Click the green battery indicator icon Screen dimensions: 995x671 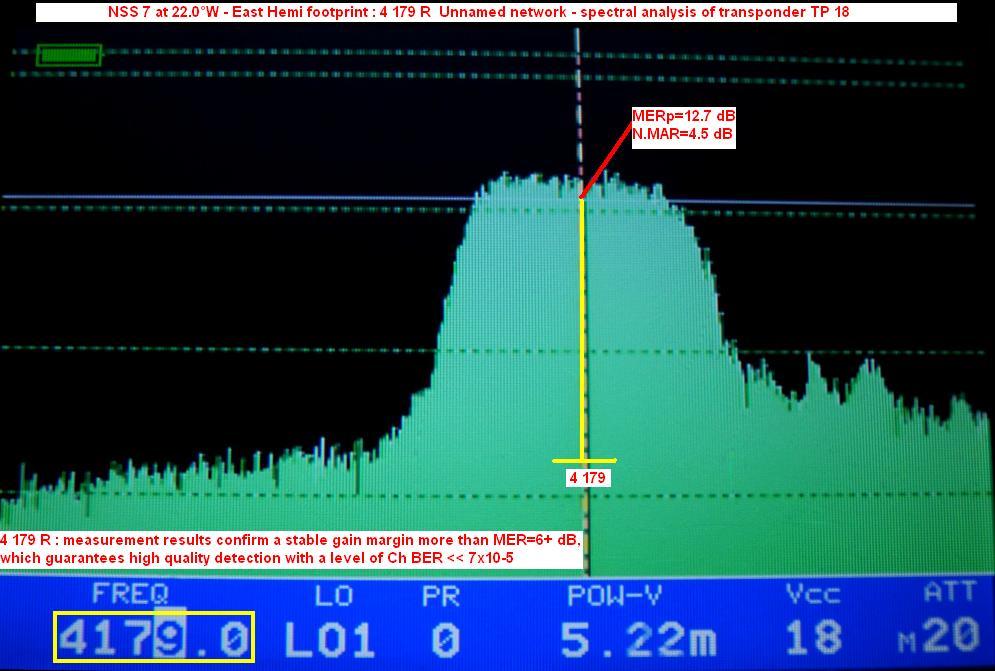[68, 55]
